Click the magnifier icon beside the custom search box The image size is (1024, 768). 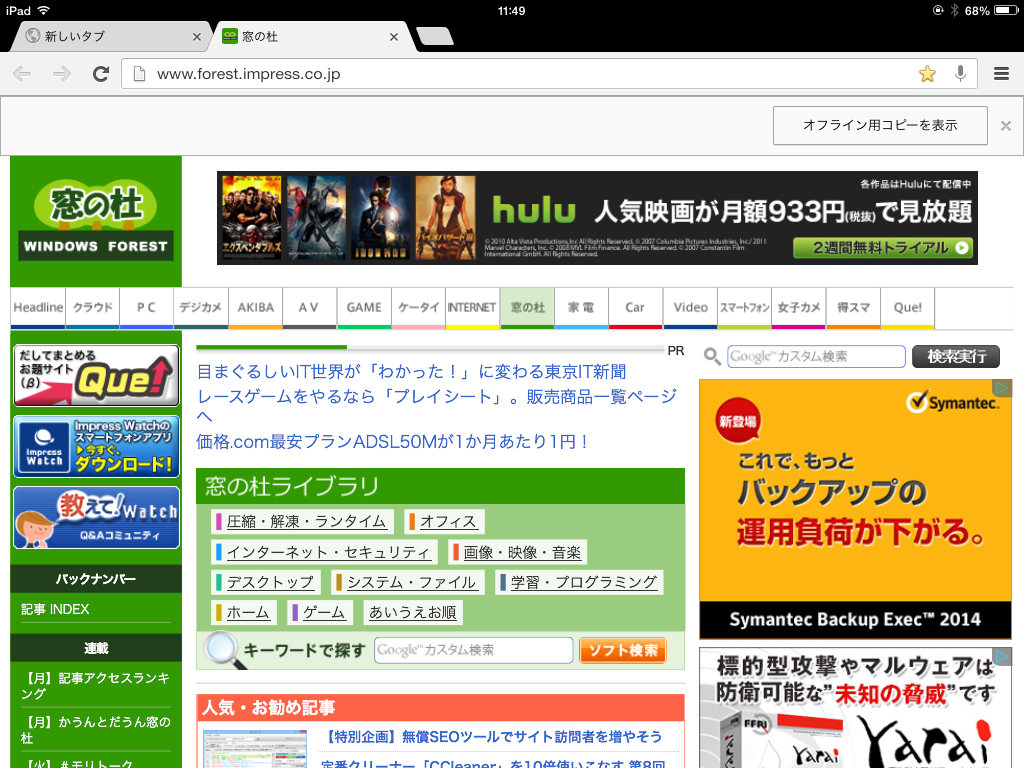coord(710,356)
